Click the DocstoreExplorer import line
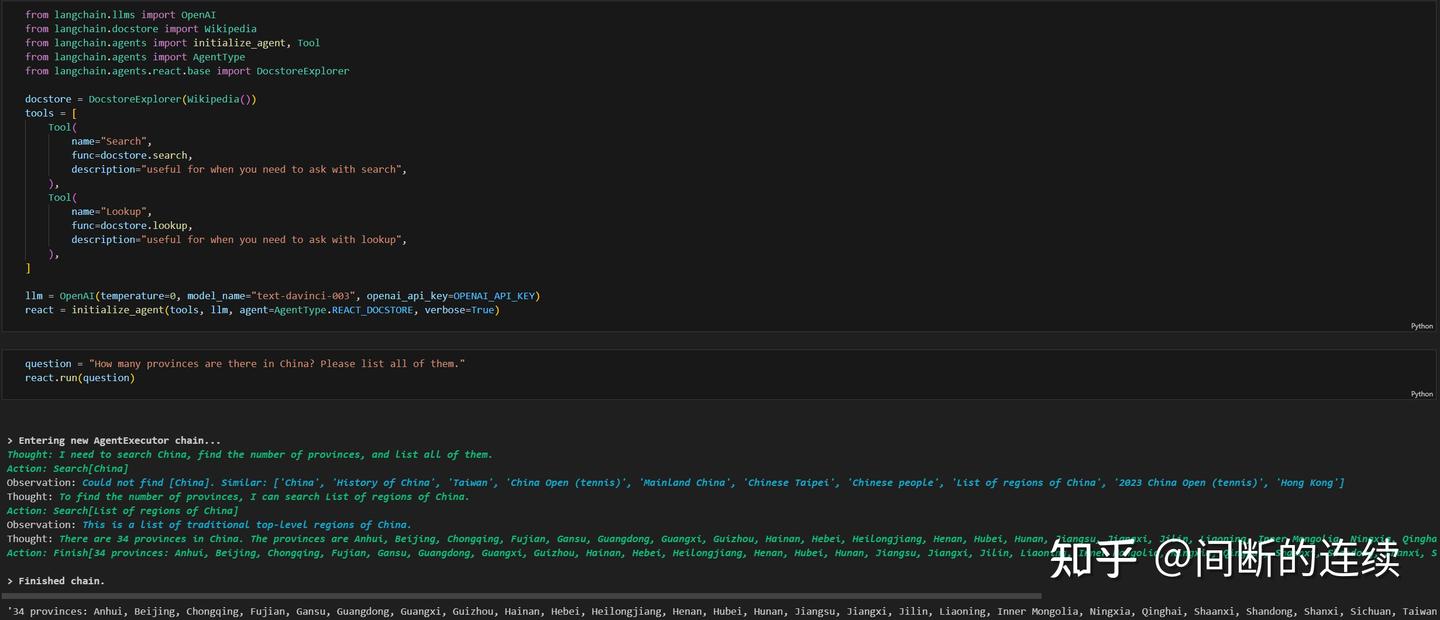 [185, 70]
